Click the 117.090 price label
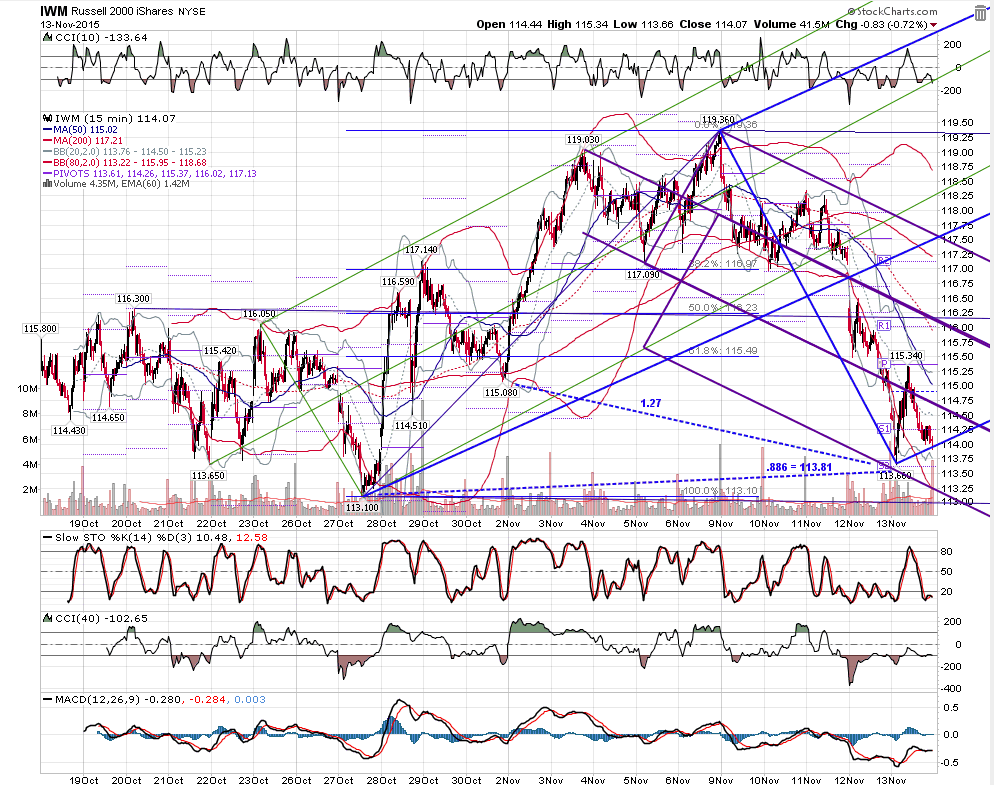Screen dimensions: 994x785 coord(643,275)
